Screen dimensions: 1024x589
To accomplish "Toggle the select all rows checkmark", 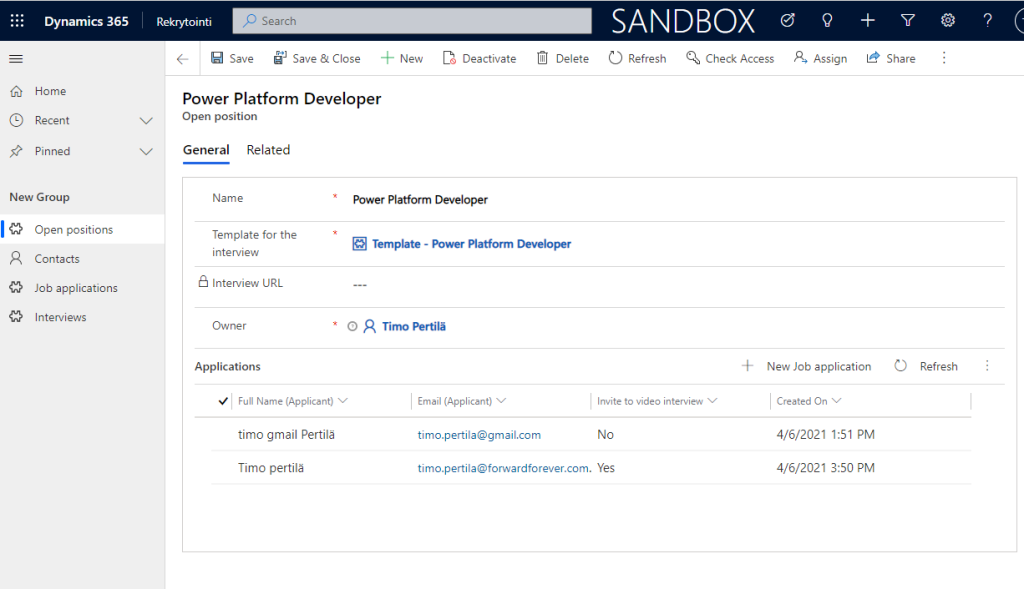I will click(x=223, y=401).
